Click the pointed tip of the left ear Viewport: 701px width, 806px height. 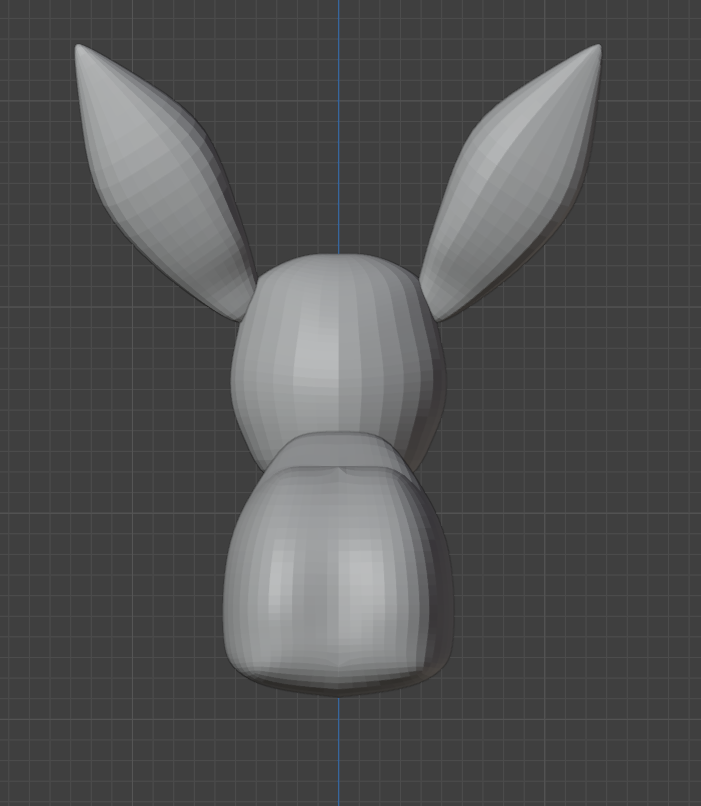tap(80, 49)
